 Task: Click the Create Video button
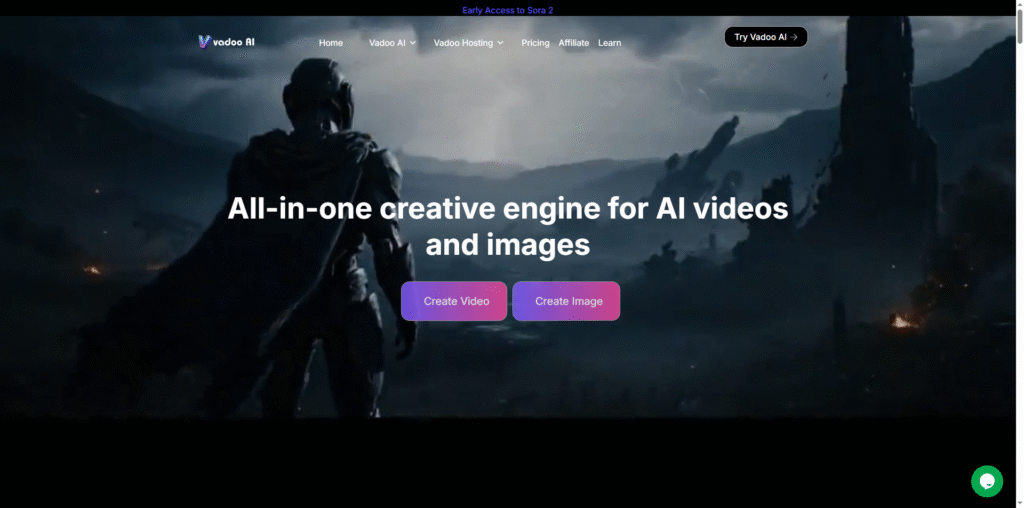click(454, 301)
